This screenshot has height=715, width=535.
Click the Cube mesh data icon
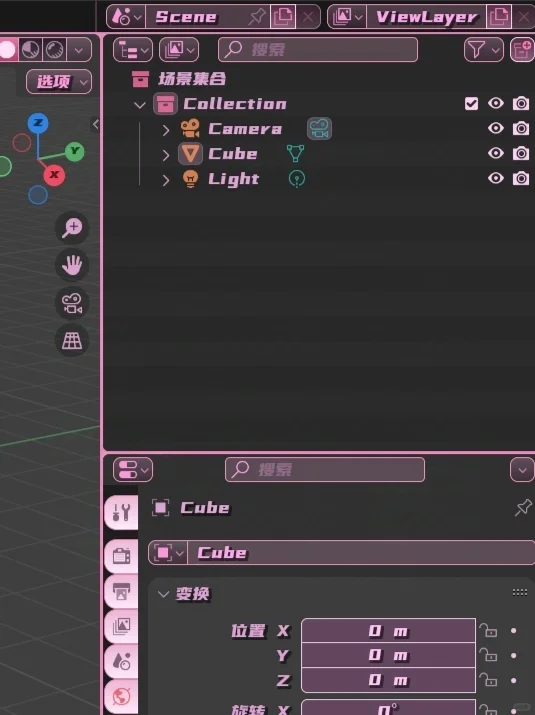pos(296,153)
